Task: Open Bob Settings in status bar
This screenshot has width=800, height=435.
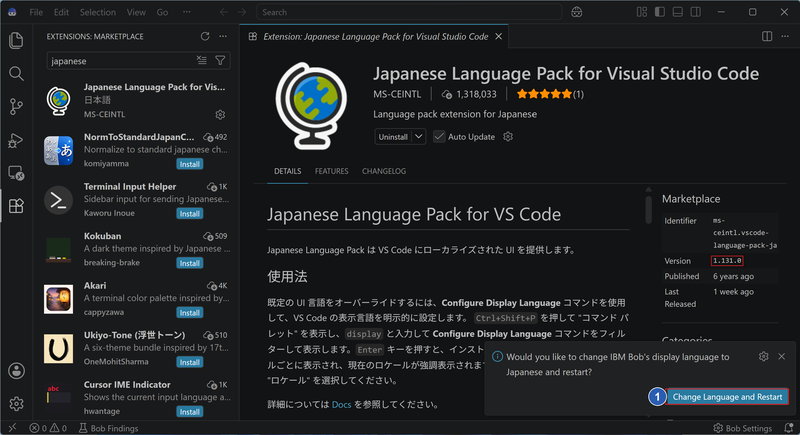Action: coord(742,428)
